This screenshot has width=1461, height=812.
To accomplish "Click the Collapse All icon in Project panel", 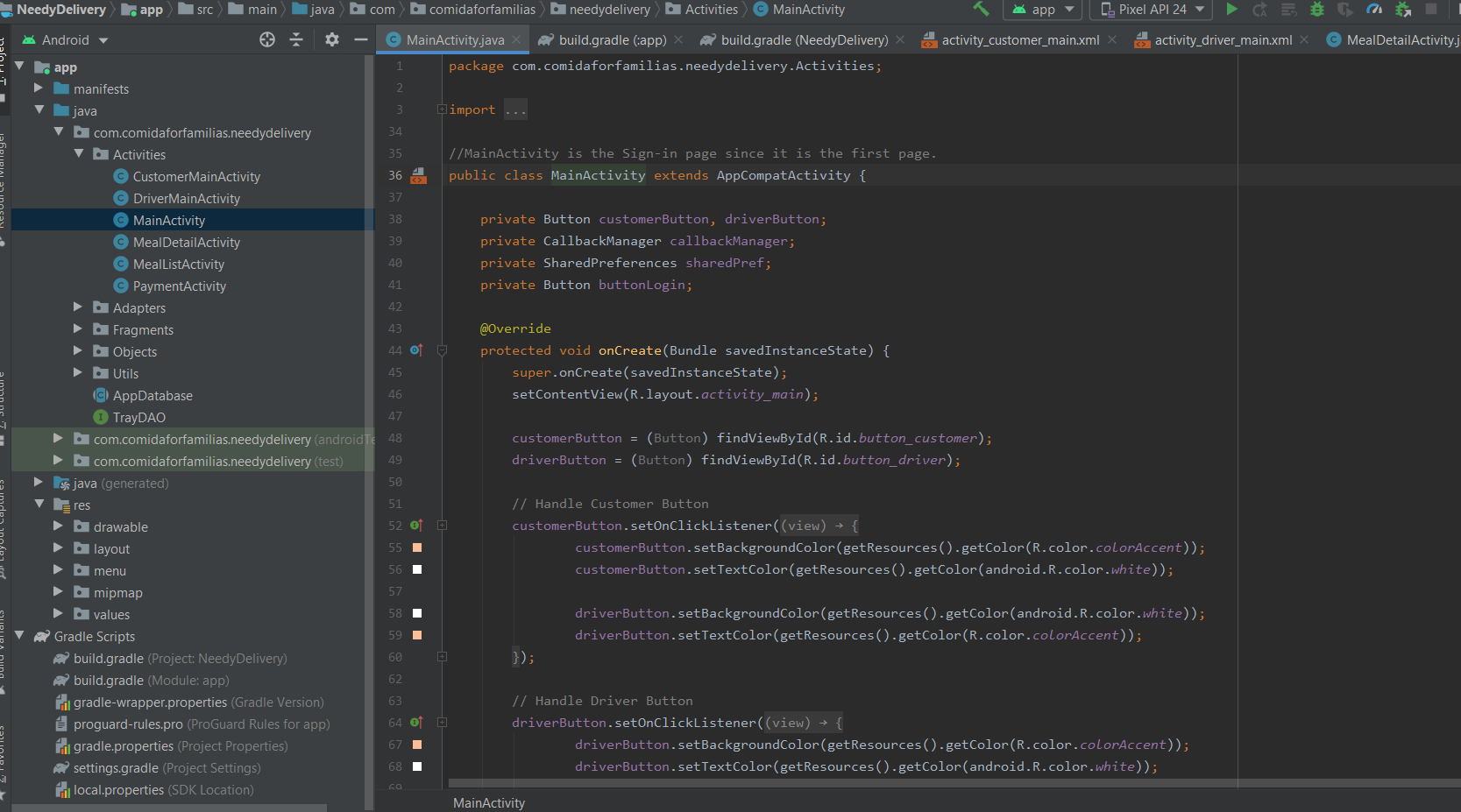I will 296,39.
